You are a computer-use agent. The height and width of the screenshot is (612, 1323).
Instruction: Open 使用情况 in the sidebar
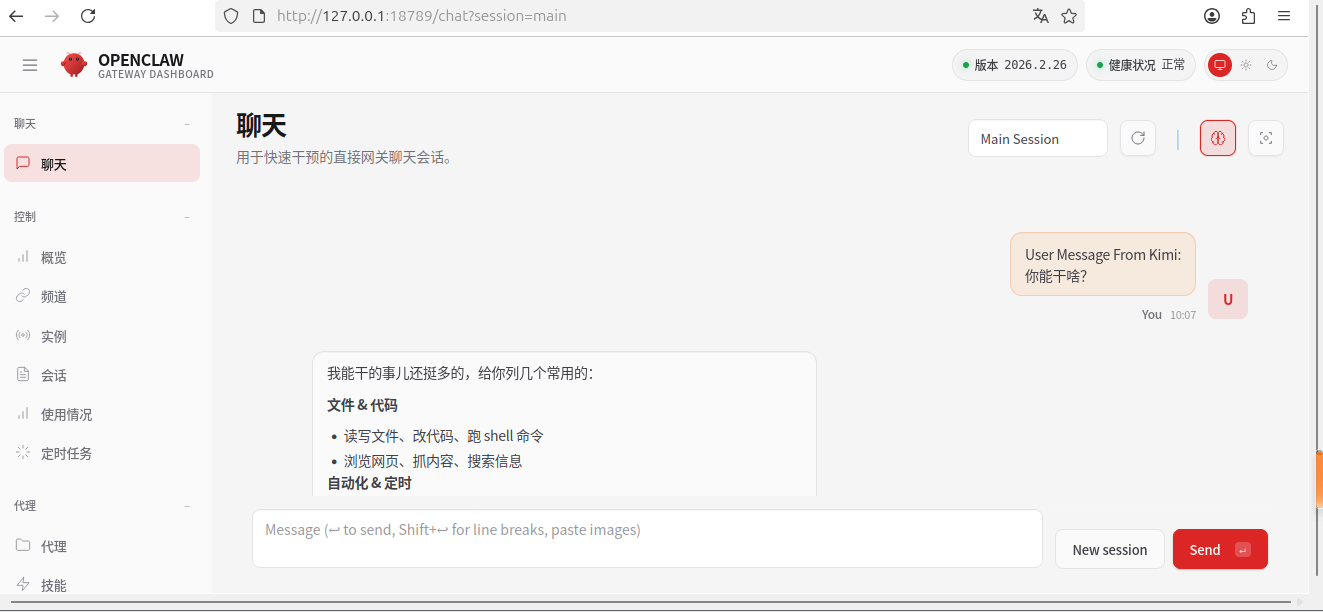coord(102,414)
